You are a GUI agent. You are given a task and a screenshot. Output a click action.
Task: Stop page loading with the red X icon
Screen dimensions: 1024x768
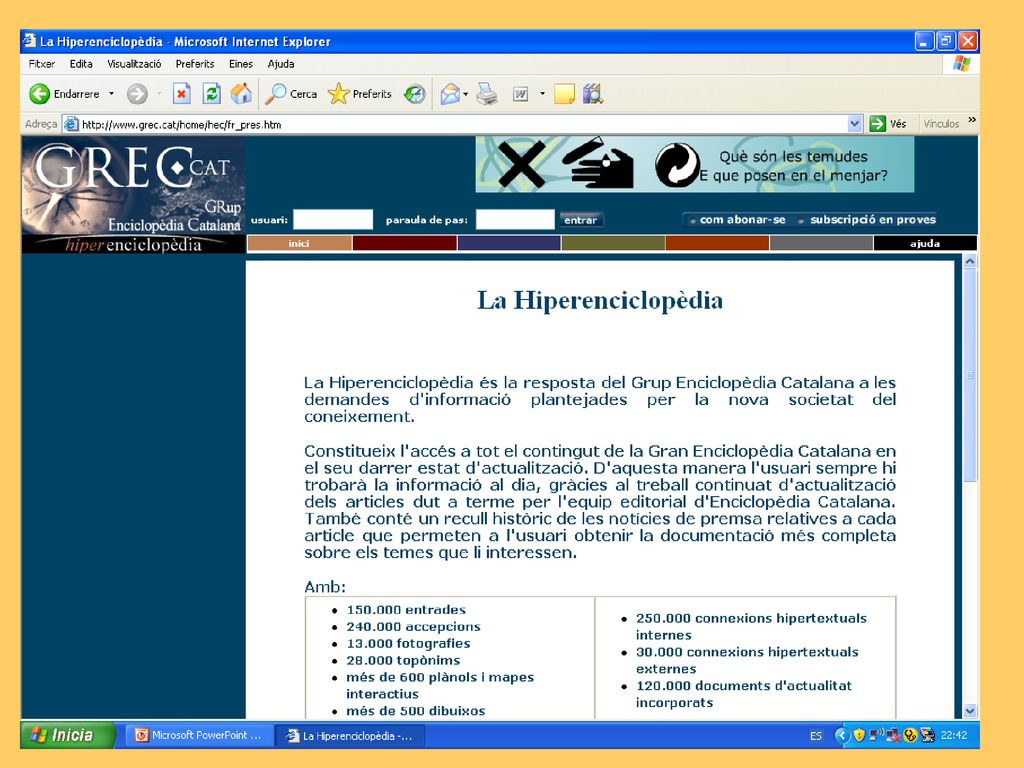182,94
